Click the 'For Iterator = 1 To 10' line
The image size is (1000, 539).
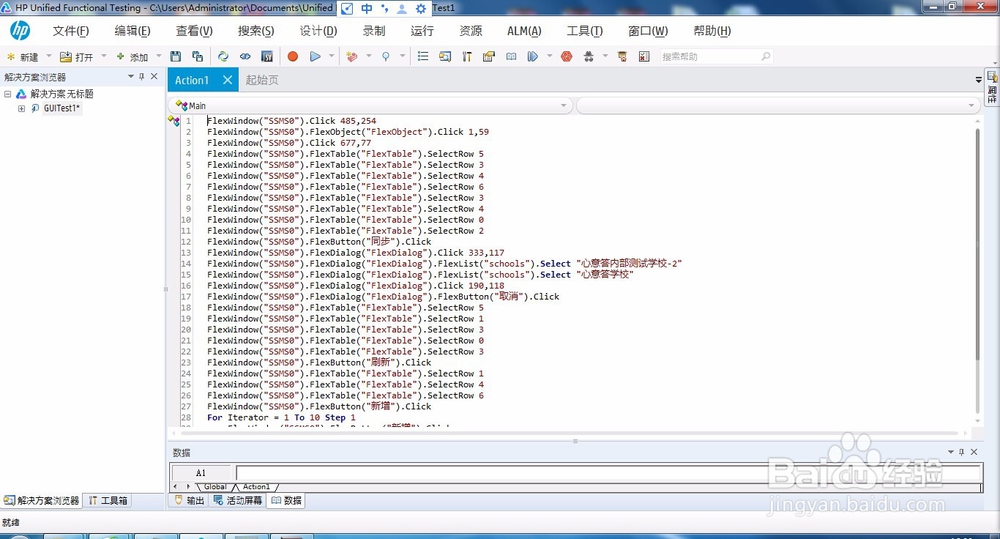[x=281, y=418]
